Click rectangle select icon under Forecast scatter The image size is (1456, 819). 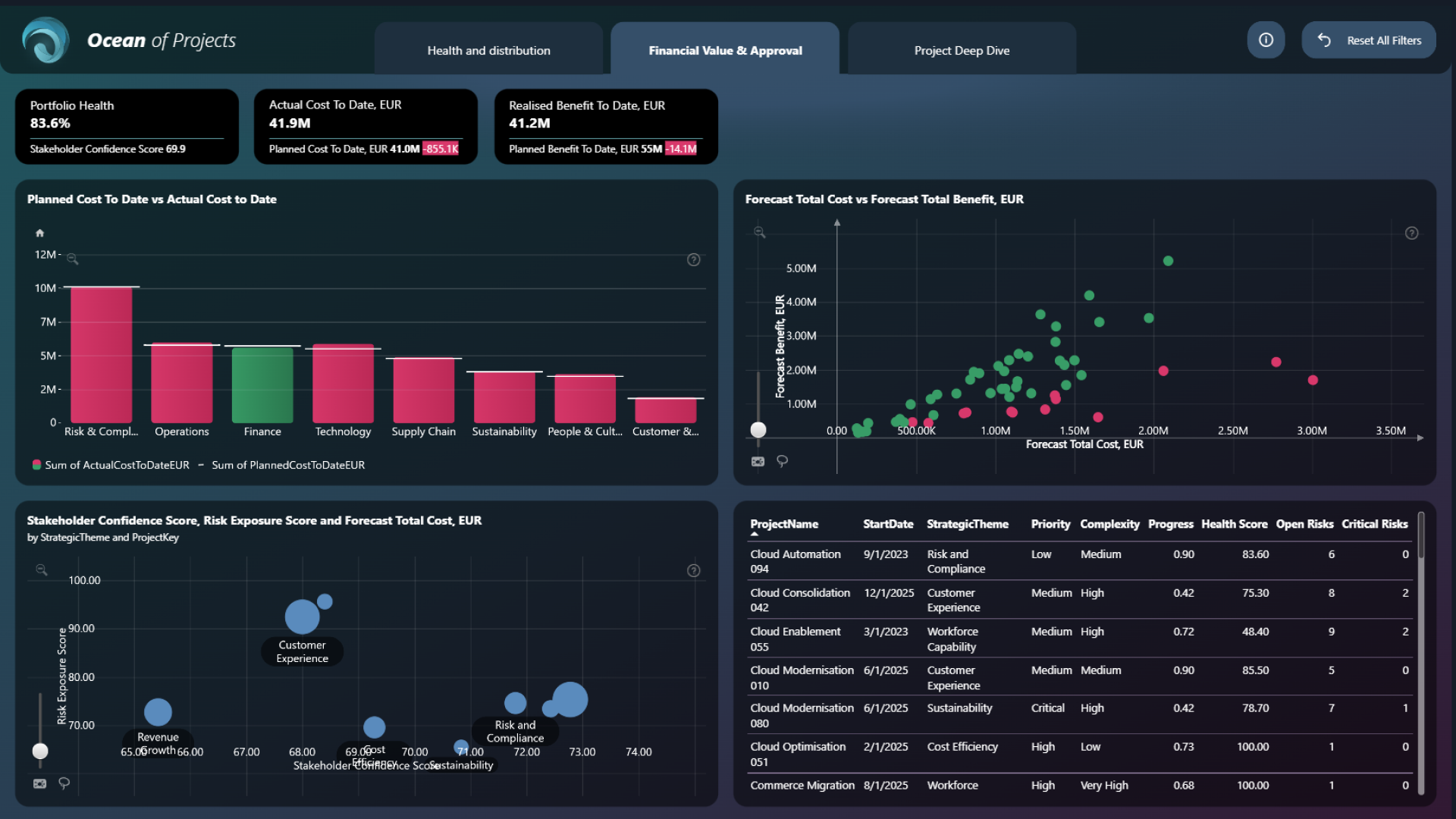[758, 461]
